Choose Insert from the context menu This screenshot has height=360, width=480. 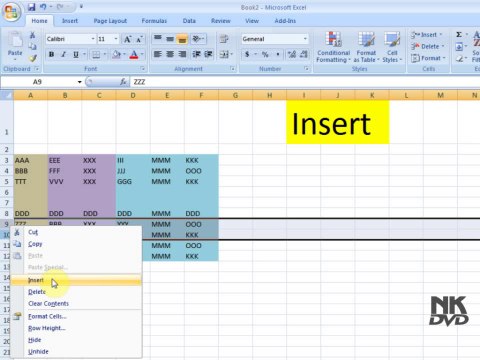coord(76,280)
